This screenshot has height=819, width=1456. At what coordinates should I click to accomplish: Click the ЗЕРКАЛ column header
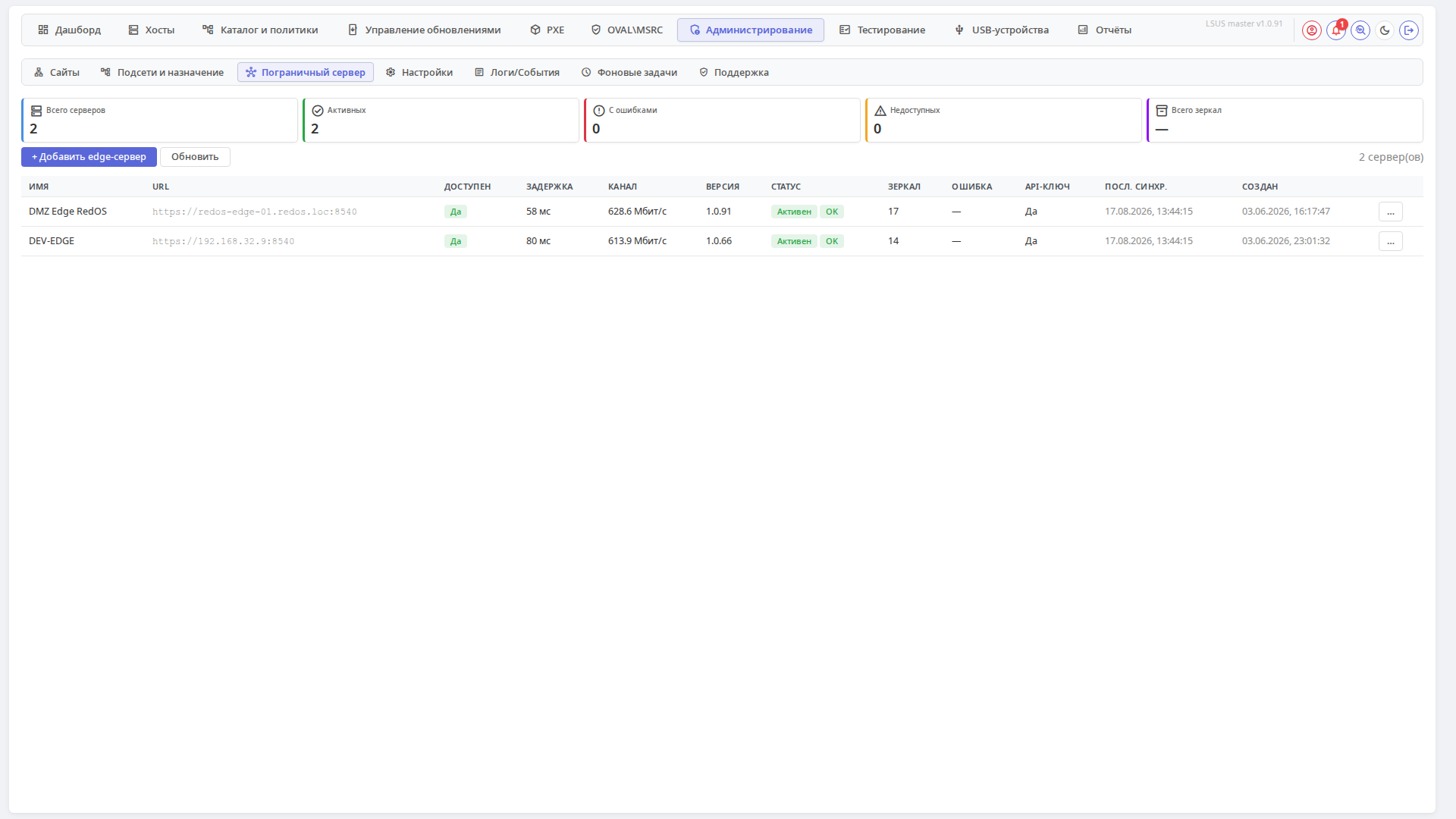point(904,187)
